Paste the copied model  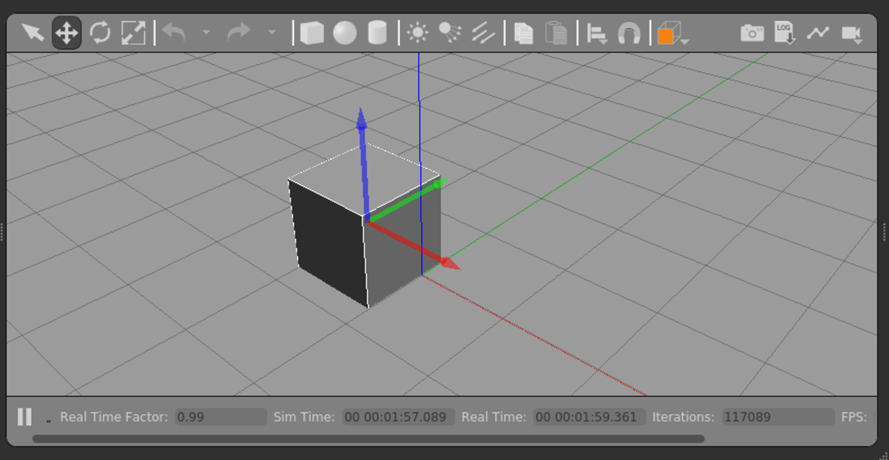click(x=556, y=33)
